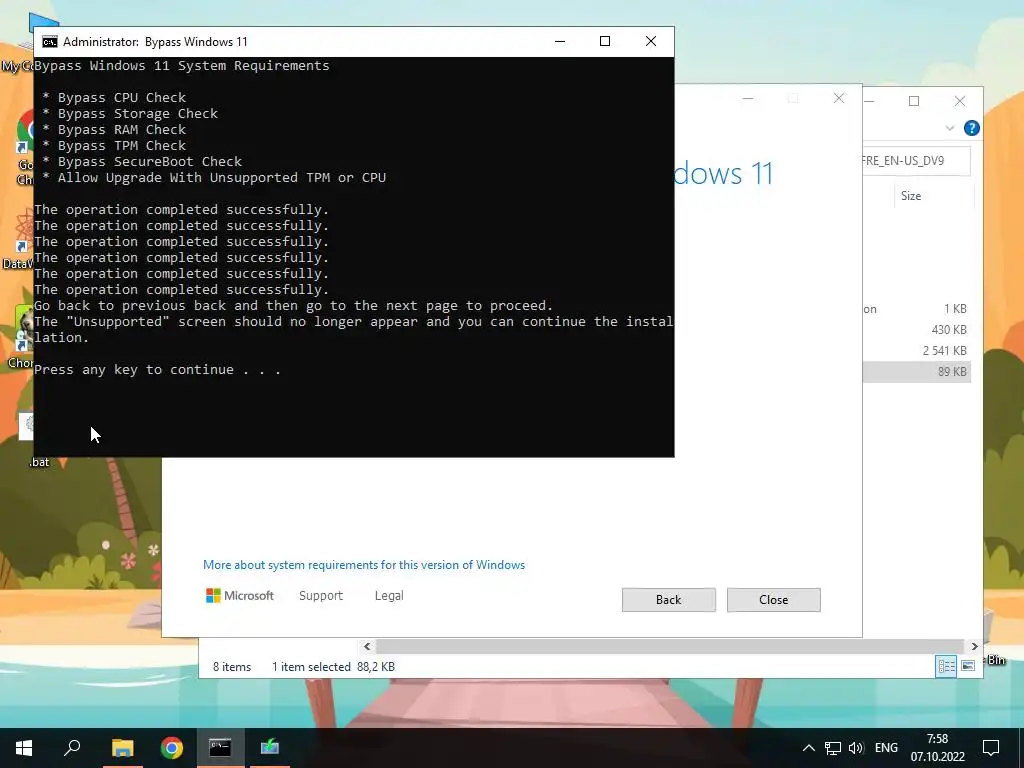Select Windows Setup taskbar icon
This screenshot has width=1024, height=768.
pos(270,748)
